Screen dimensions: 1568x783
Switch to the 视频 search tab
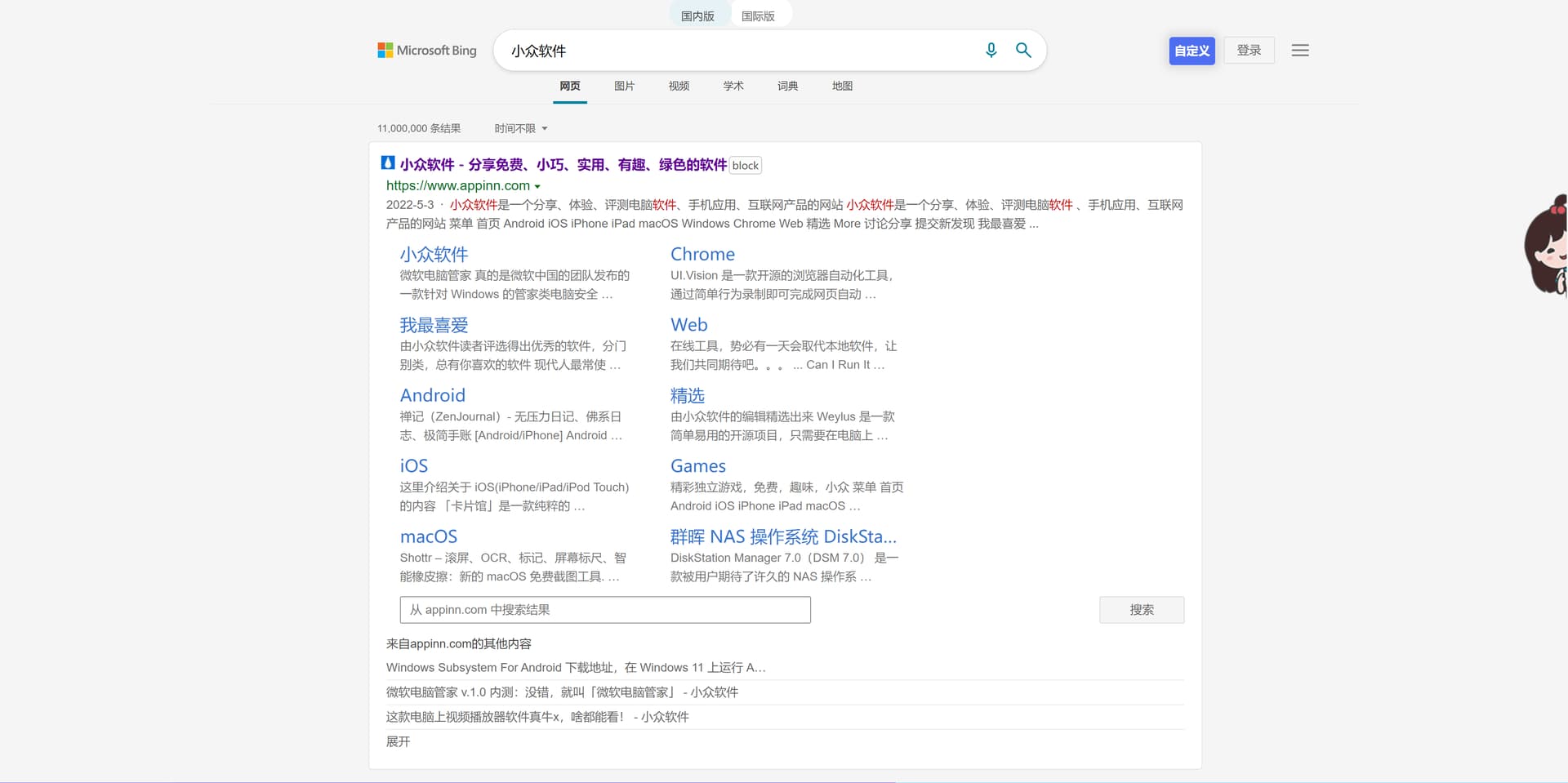tap(678, 85)
